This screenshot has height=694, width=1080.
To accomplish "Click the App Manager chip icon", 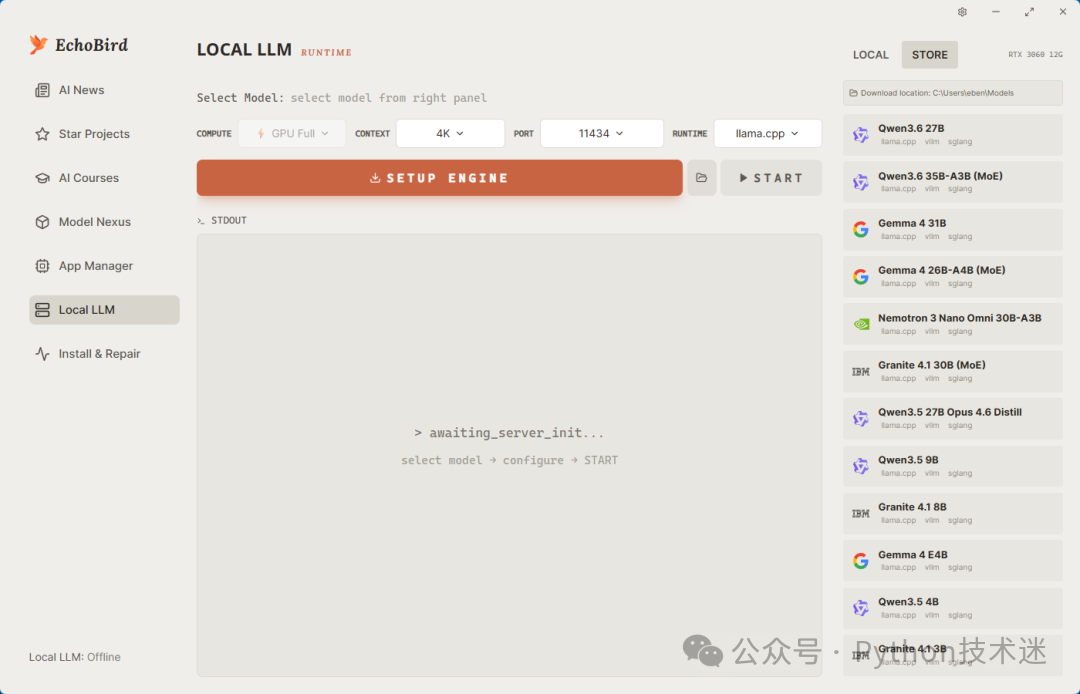I will pos(42,266).
